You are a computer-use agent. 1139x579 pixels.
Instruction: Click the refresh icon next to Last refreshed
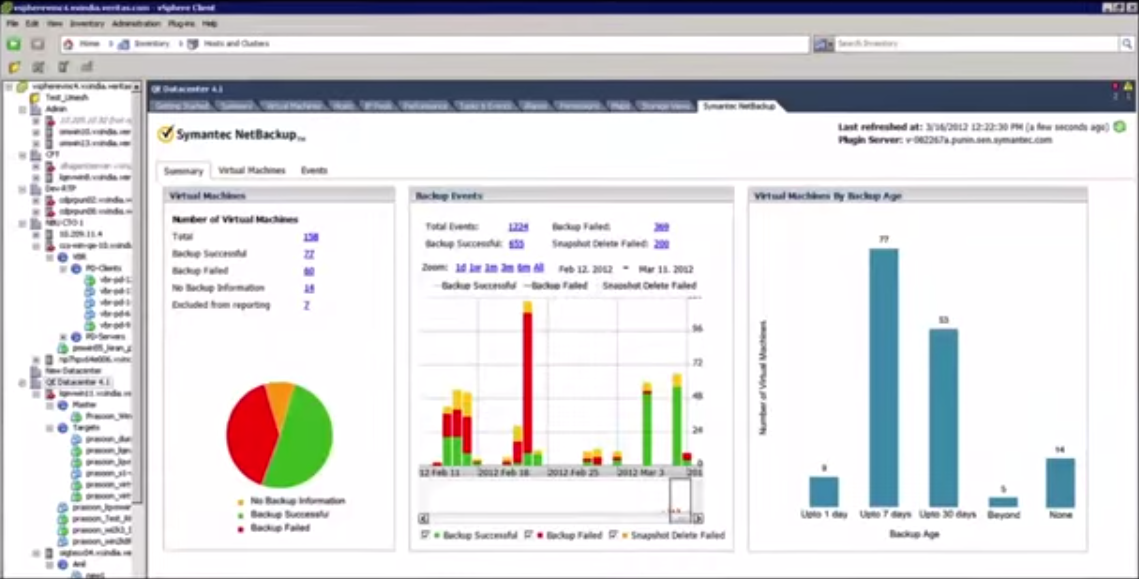(1120, 126)
